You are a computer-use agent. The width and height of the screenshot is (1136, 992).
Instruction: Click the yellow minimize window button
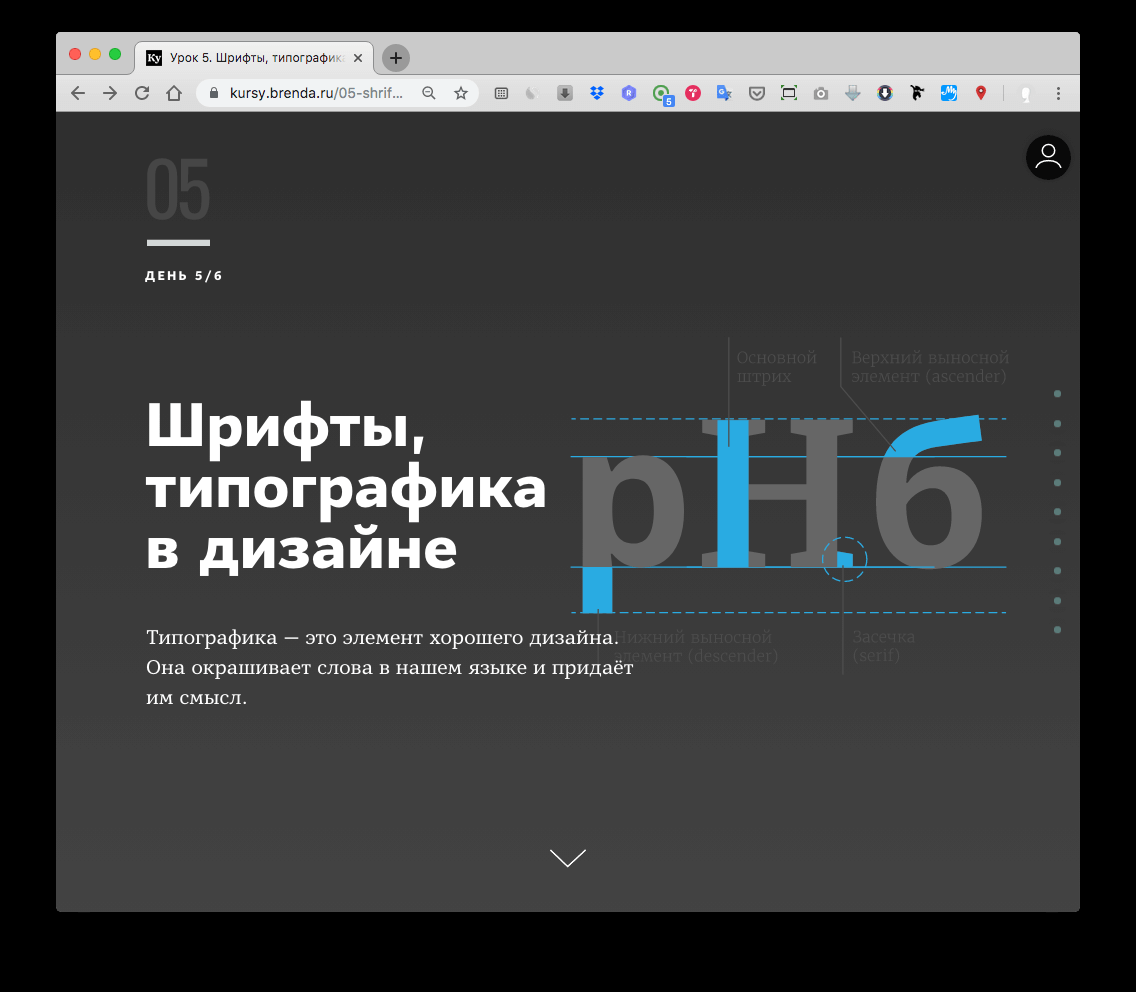coord(95,54)
